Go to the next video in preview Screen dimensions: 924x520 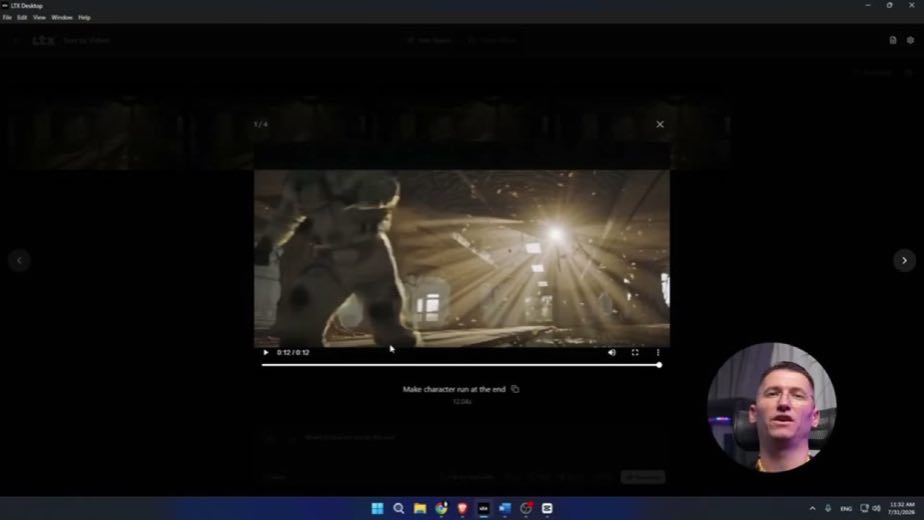coord(904,260)
